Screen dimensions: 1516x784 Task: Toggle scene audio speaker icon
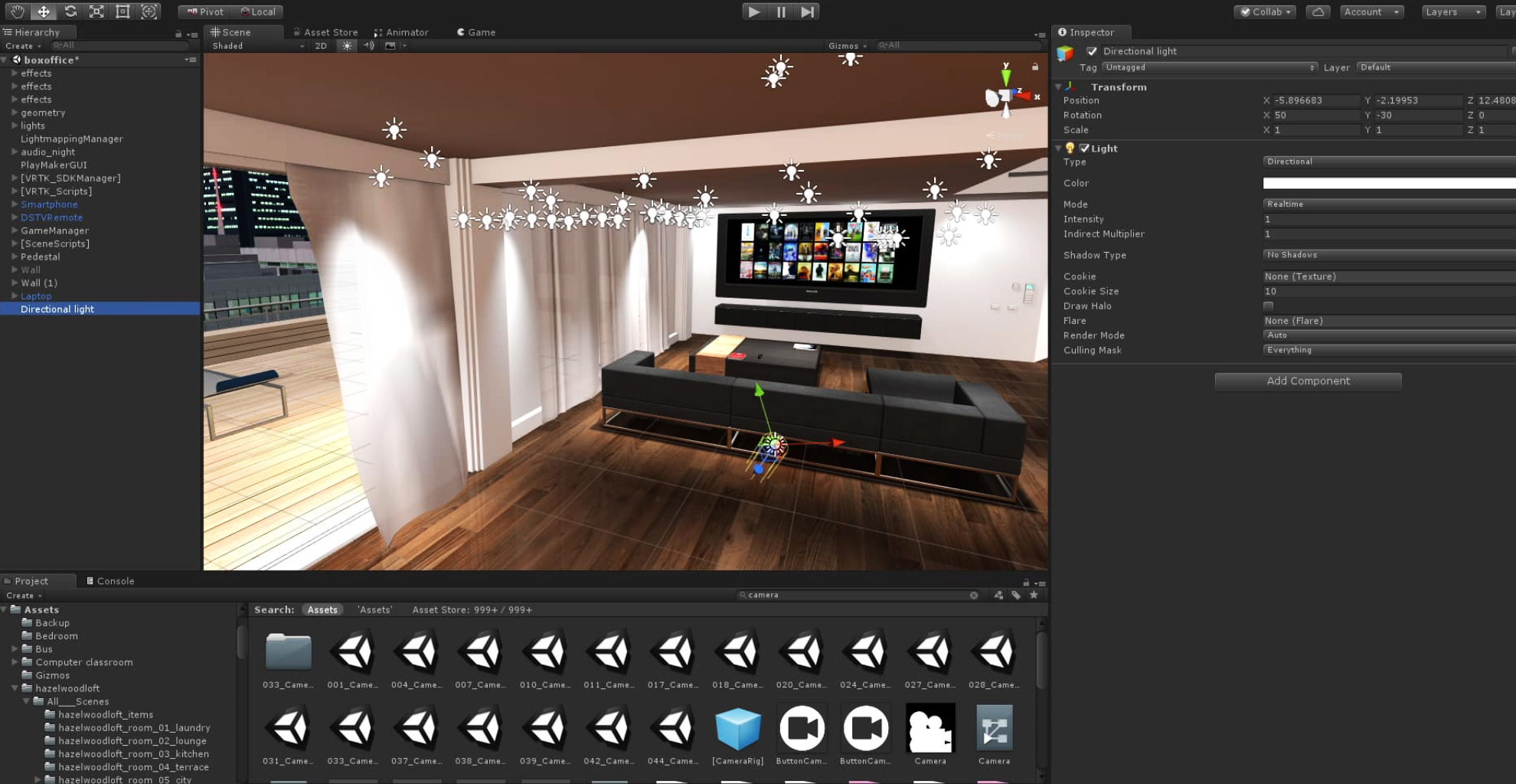click(369, 46)
